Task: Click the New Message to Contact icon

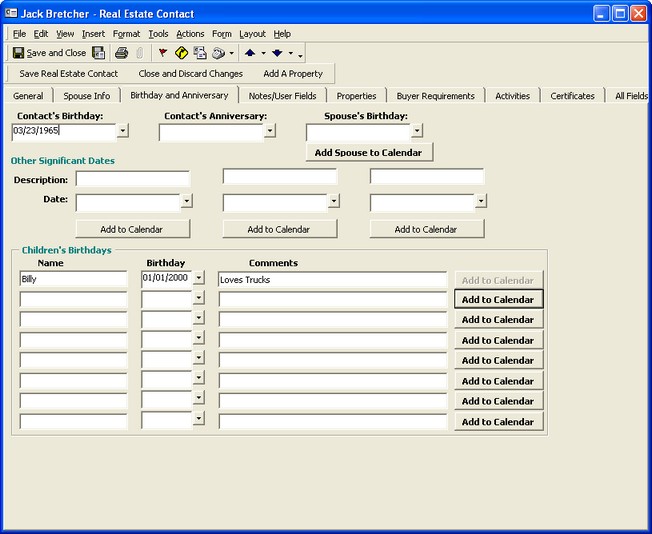Action: pos(200,53)
